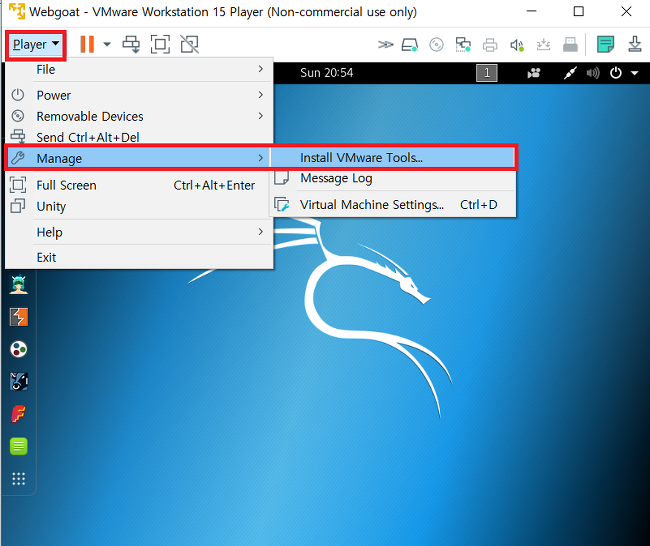
Task: Click the Kali clock Sun 20:54
Action: (327, 73)
